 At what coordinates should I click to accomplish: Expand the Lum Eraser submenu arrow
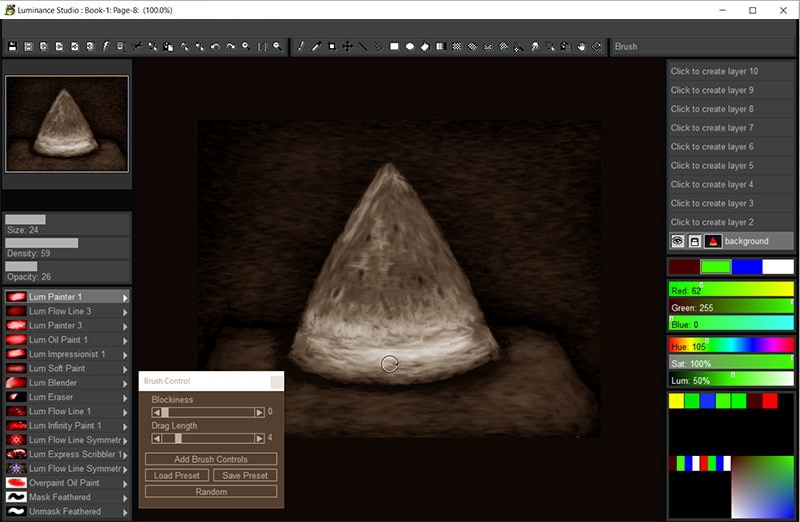click(x=125, y=397)
